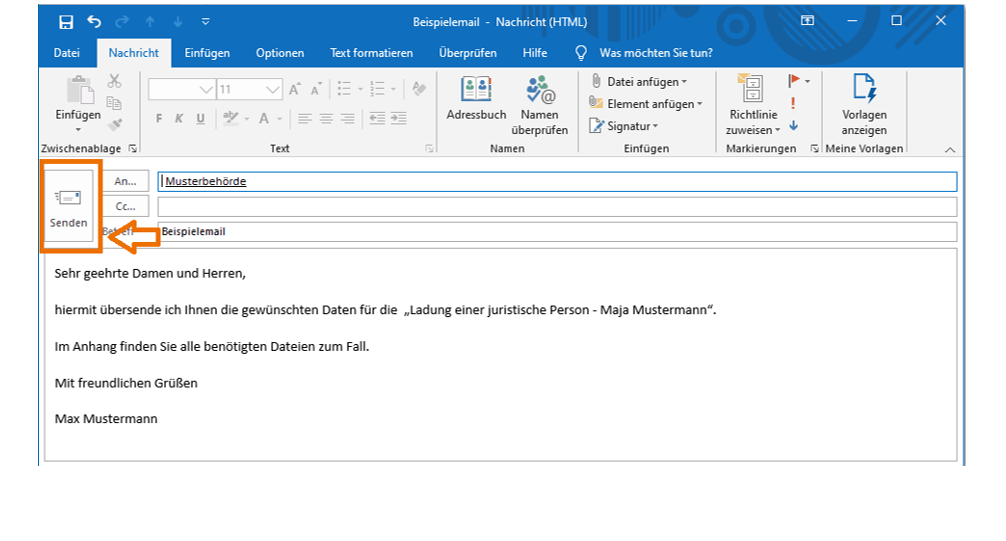Switch to the Einfügen ribbon tab
This screenshot has height=541, width=1006.
207,53
